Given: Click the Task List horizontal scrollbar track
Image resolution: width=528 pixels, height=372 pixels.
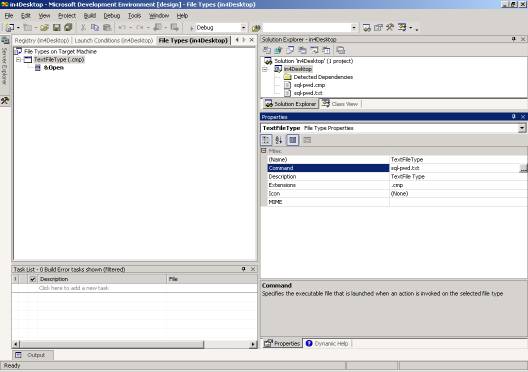Looking at the screenshot, I should (x=227, y=344).
